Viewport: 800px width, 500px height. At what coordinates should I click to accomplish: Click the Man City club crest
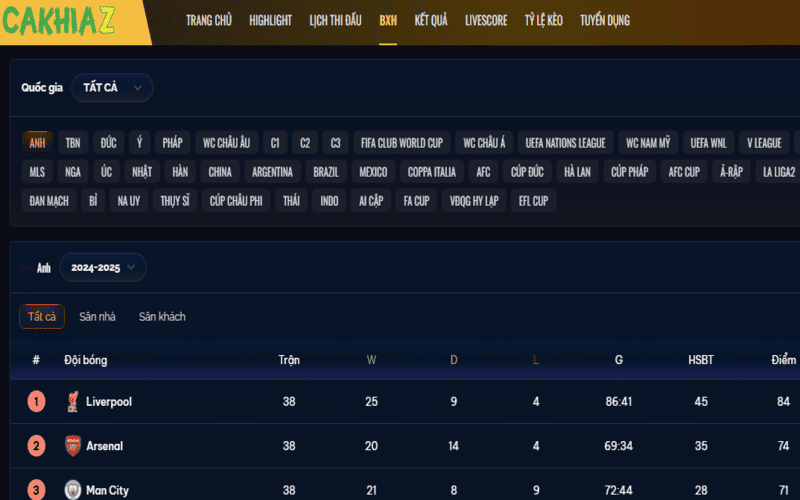click(x=73, y=490)
